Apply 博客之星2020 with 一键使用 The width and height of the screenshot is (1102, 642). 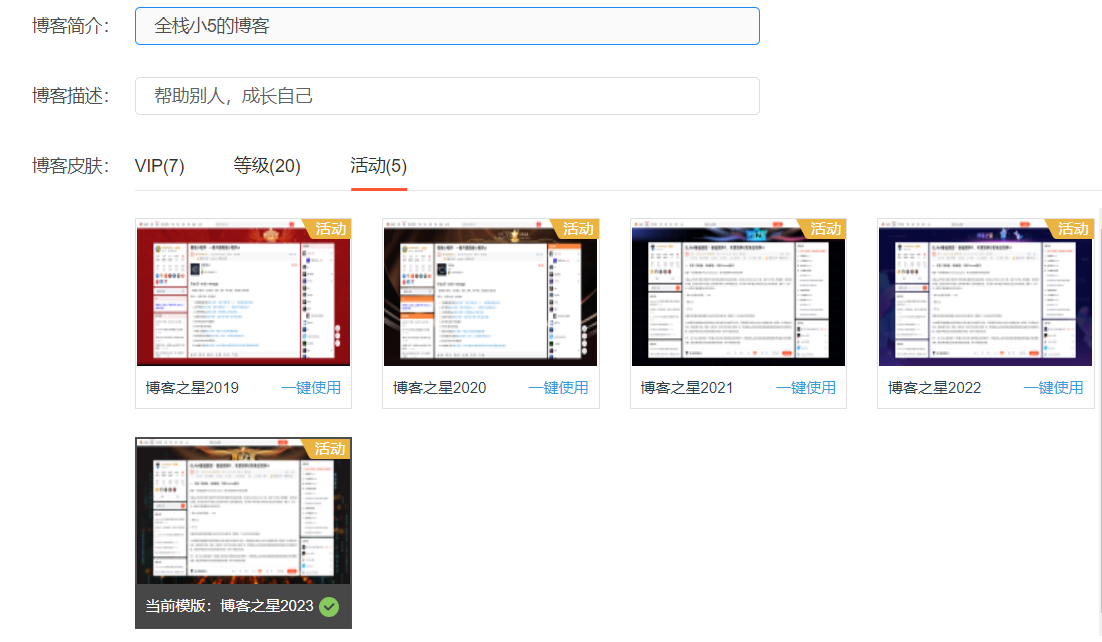[x=558, y=387]
